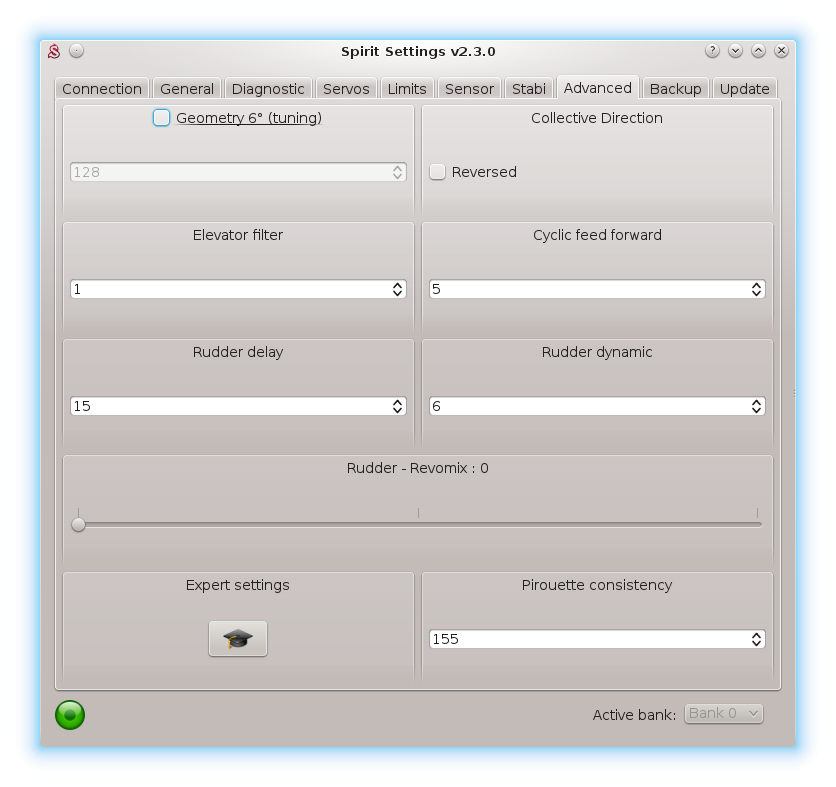Open the Rudder delay dropdown
The image size is (836, 787).
point(238,406)
